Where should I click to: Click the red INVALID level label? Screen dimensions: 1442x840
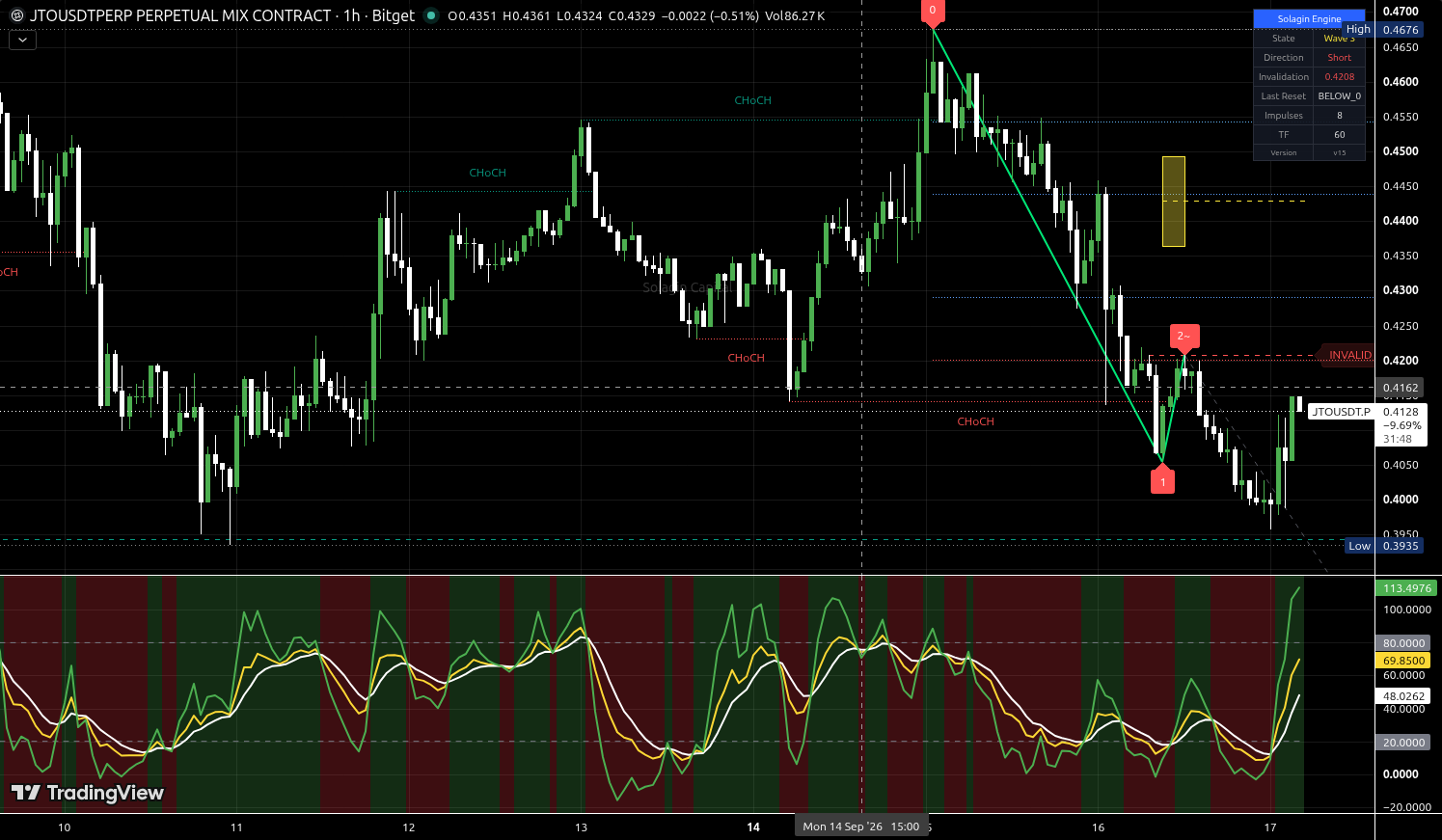(1349, 355)
